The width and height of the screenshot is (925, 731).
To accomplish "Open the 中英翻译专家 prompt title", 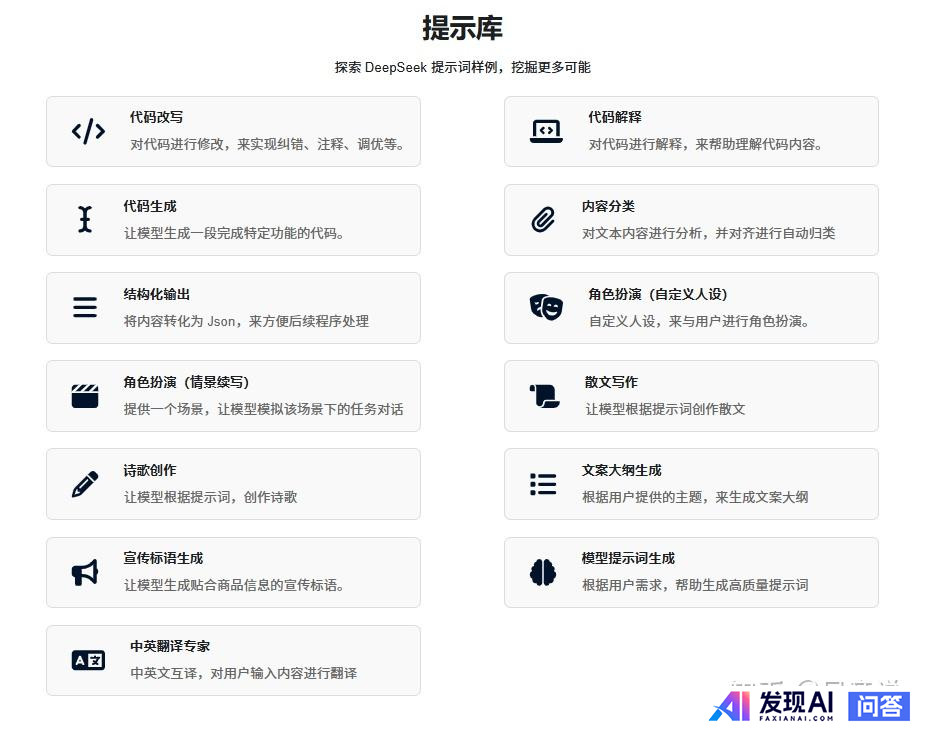I will point(170,646).
